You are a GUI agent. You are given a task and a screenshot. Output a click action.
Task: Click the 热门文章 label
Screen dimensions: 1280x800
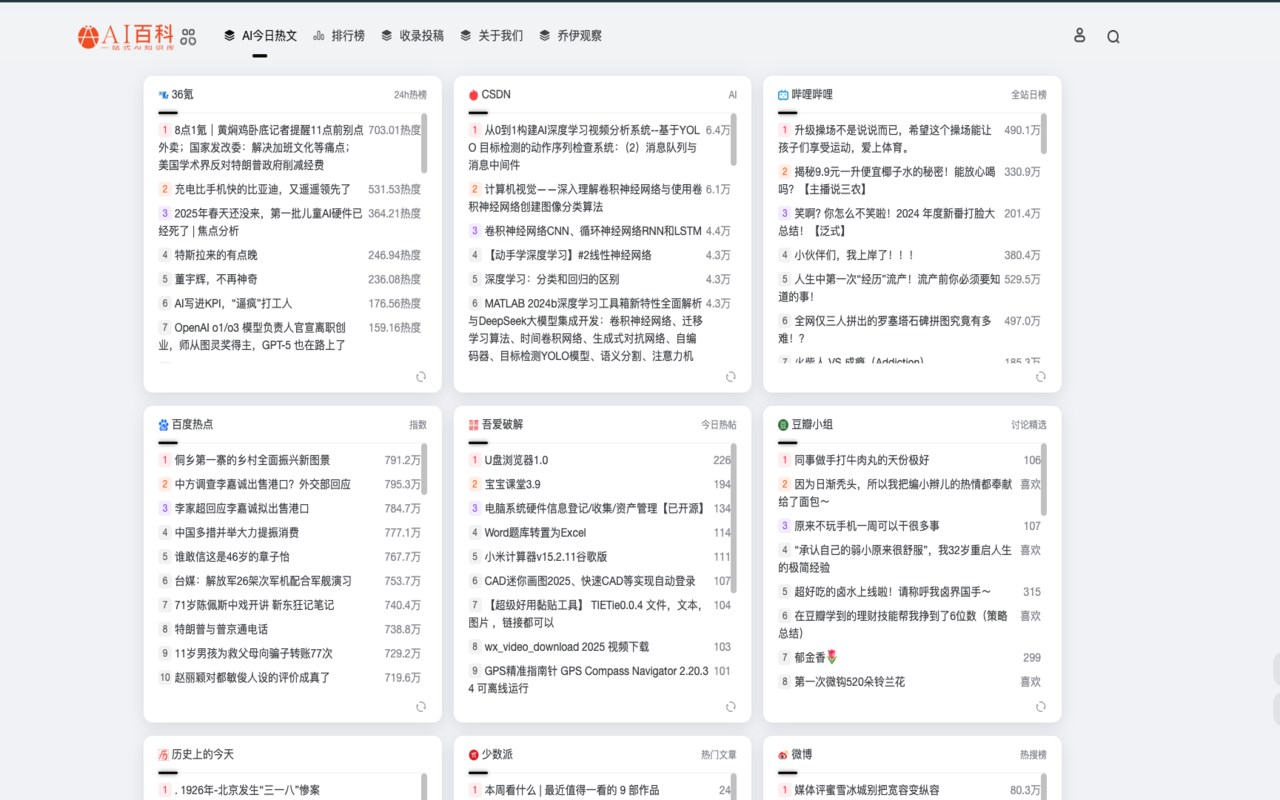pyautogui.click(x=719, y=755)
